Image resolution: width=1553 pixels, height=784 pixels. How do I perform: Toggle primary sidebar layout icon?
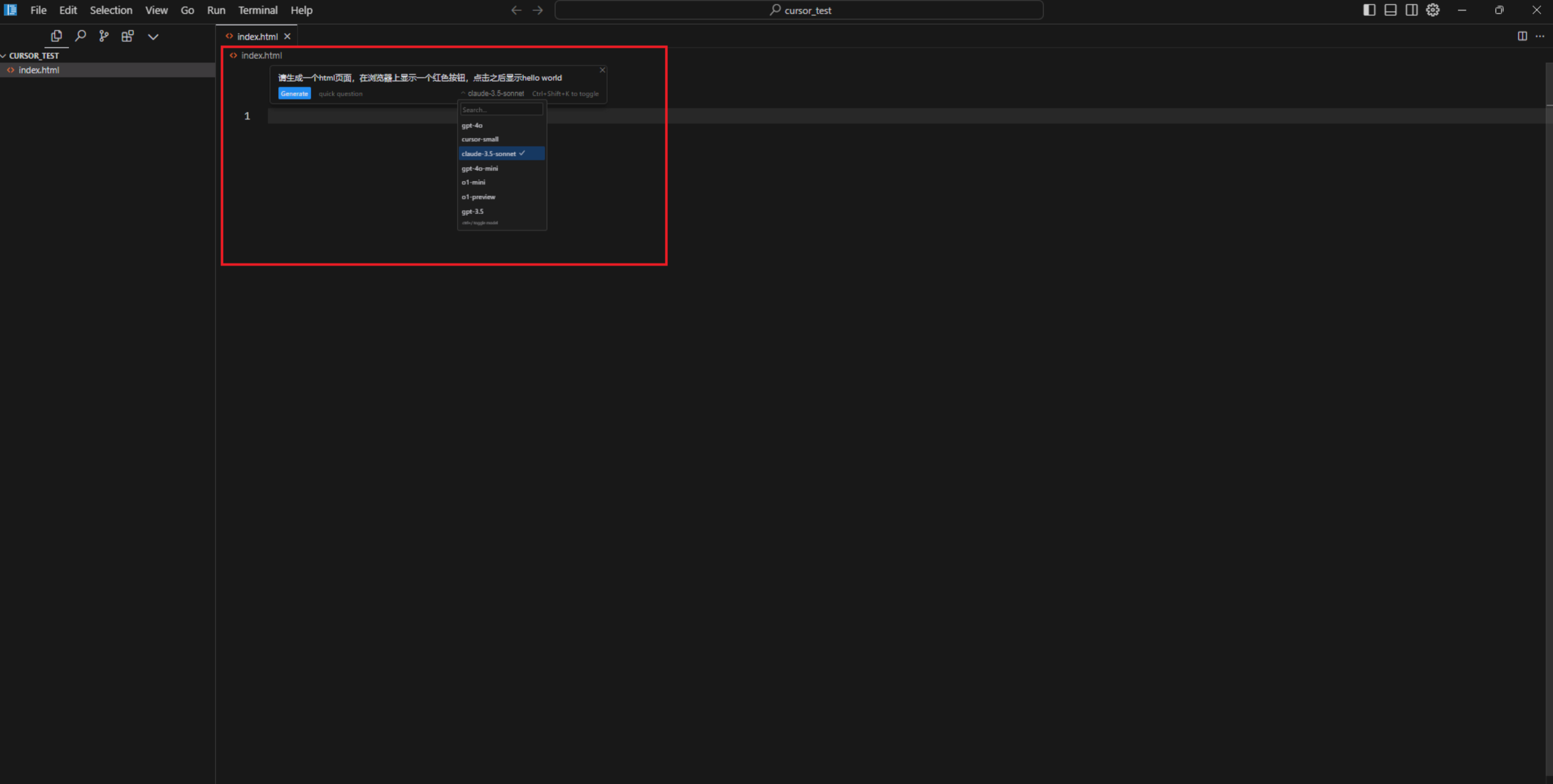tap(1369, 10)
